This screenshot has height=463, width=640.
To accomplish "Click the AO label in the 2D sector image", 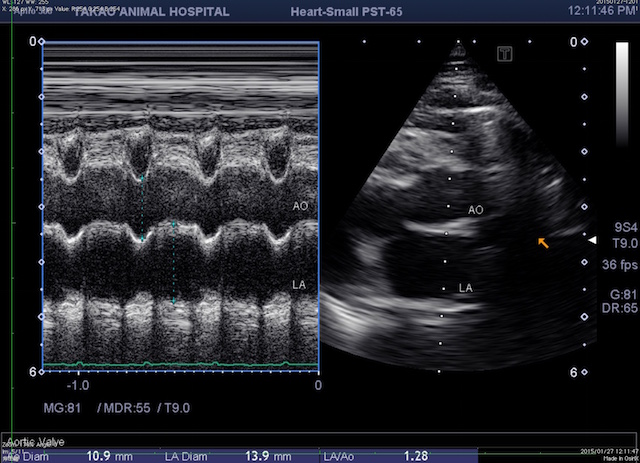I will click(476, 210).
